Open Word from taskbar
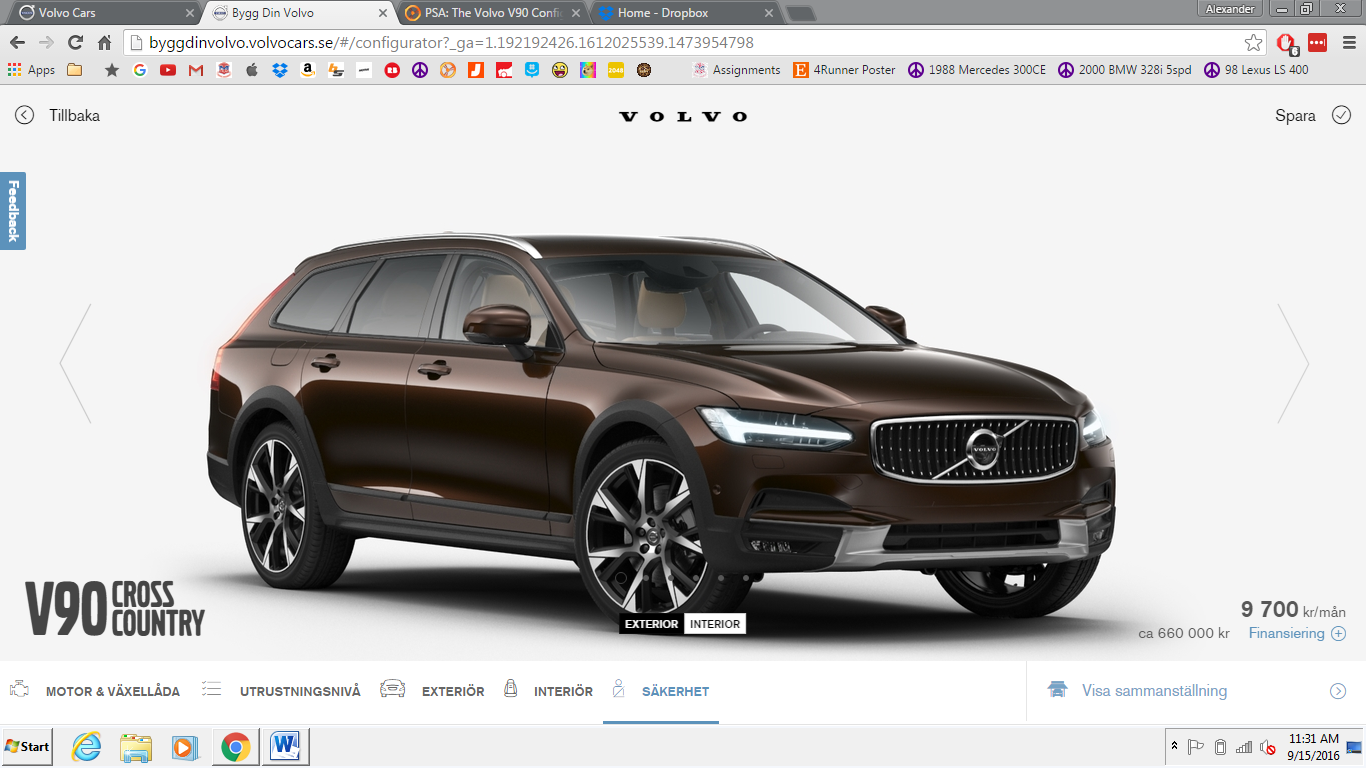The height and width of the screenshot is (768, 1366). click(285, 747)
